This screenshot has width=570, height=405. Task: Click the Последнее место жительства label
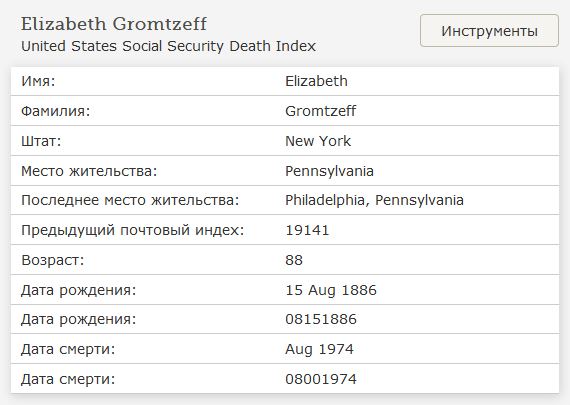(x=130, y=200)
